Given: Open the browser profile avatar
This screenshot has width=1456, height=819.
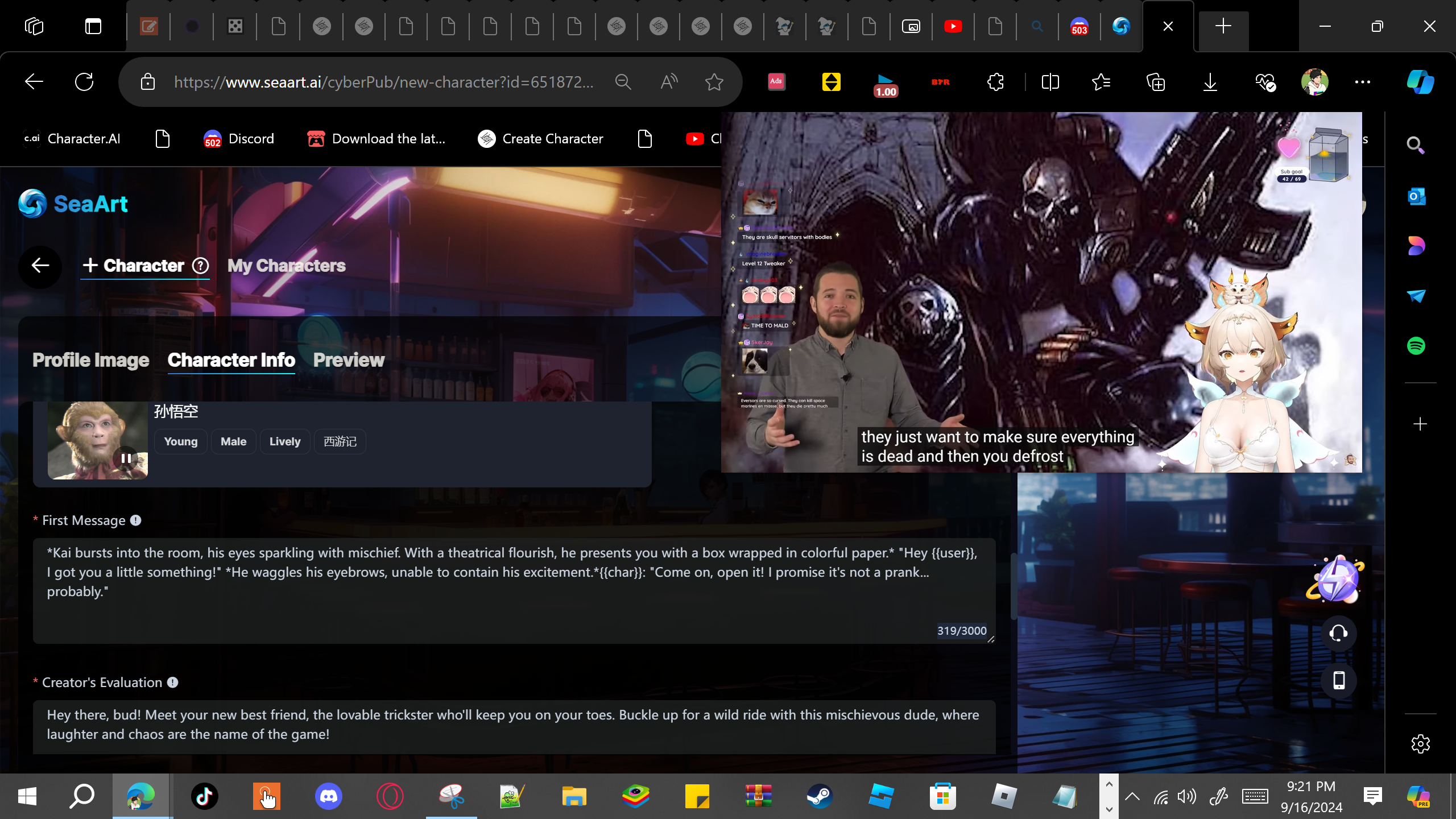Looking at the screenshot, I should click(1315, 82).
